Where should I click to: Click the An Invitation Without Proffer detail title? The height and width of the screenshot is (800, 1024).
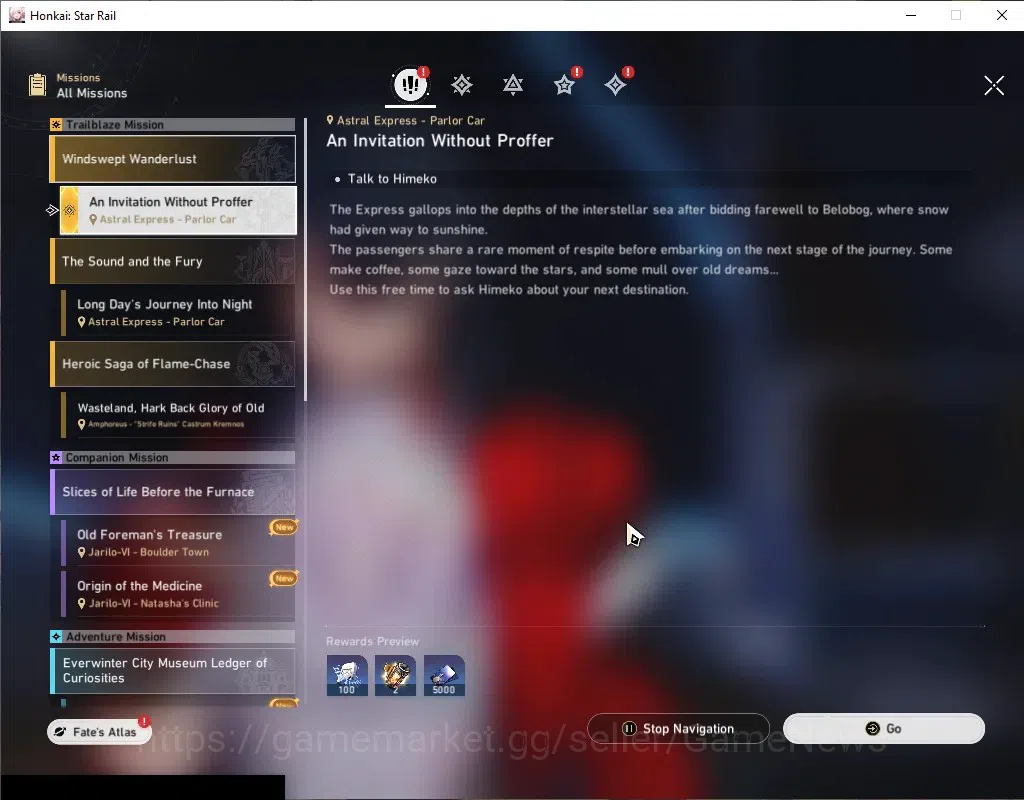pos(440,141)
